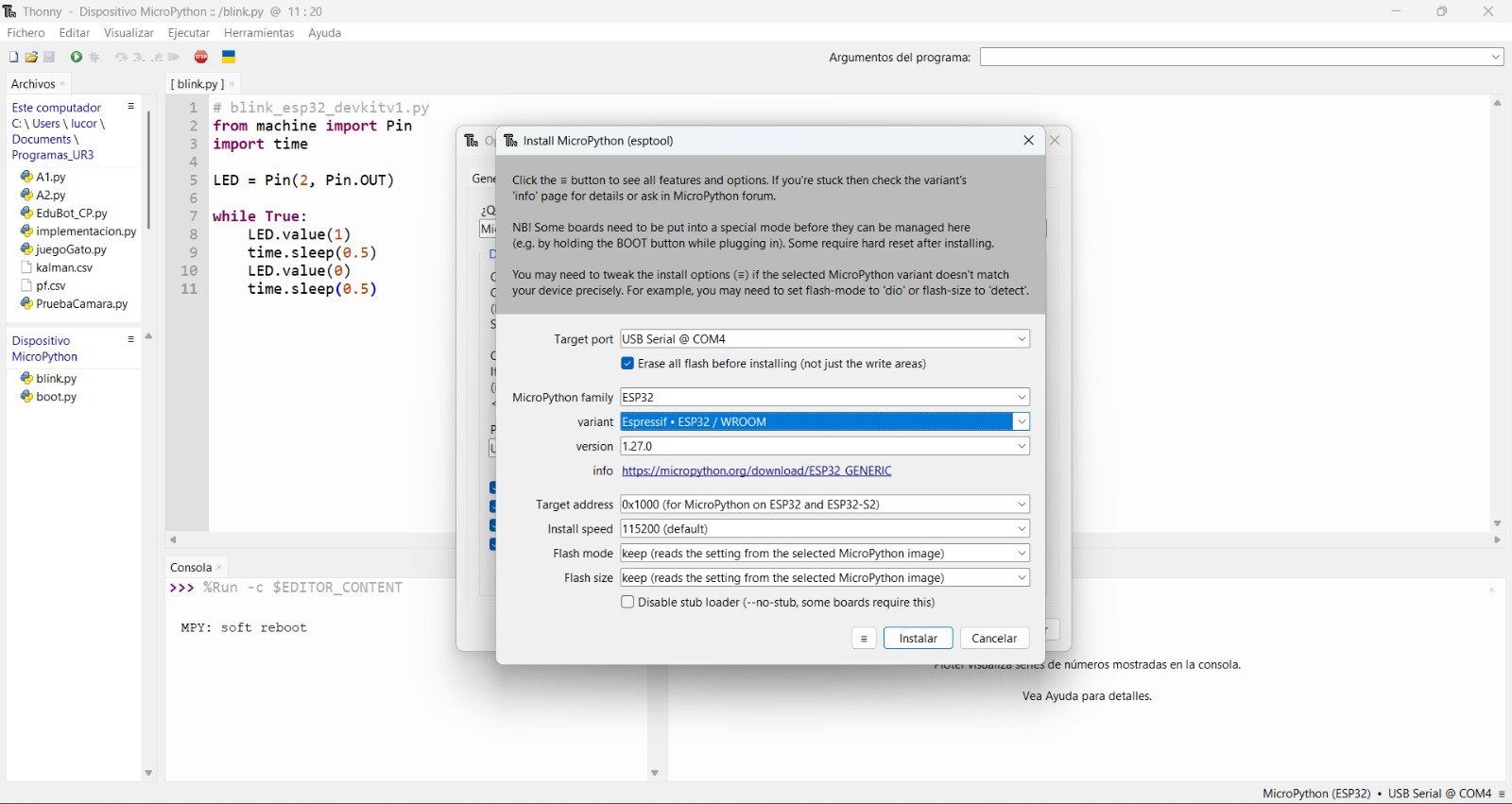Click the Step over toolbar icon
Image resolution: width=1512 pixels, height=804 pixels.
[121, 58]
